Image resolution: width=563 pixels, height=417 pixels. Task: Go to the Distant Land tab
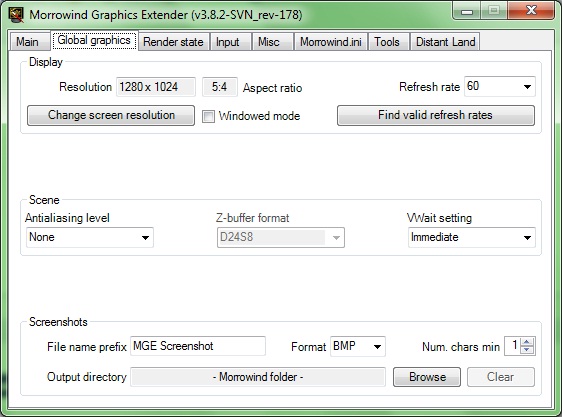445,42
